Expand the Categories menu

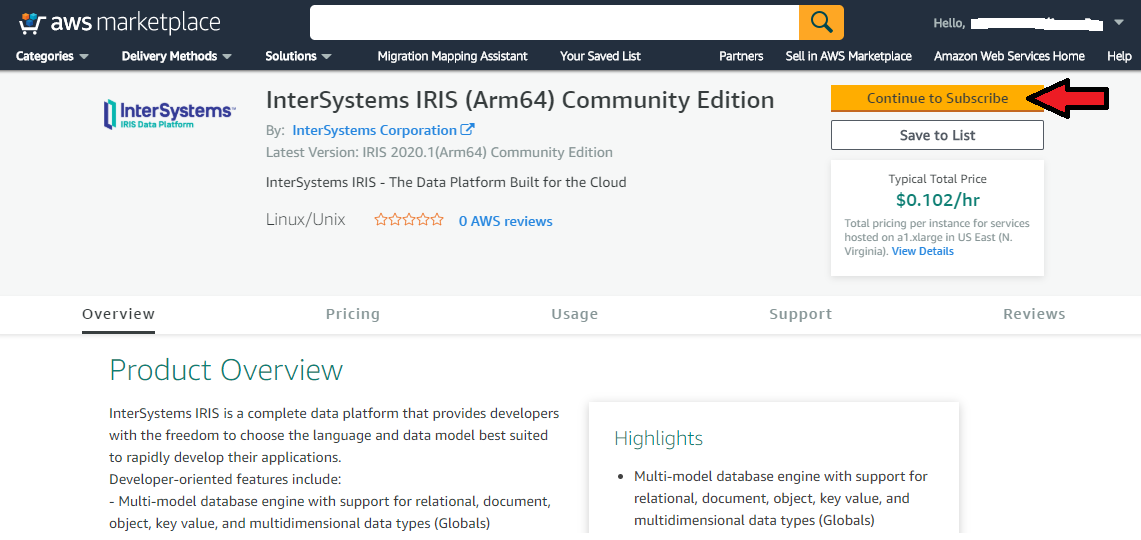(x=52, y=56)
